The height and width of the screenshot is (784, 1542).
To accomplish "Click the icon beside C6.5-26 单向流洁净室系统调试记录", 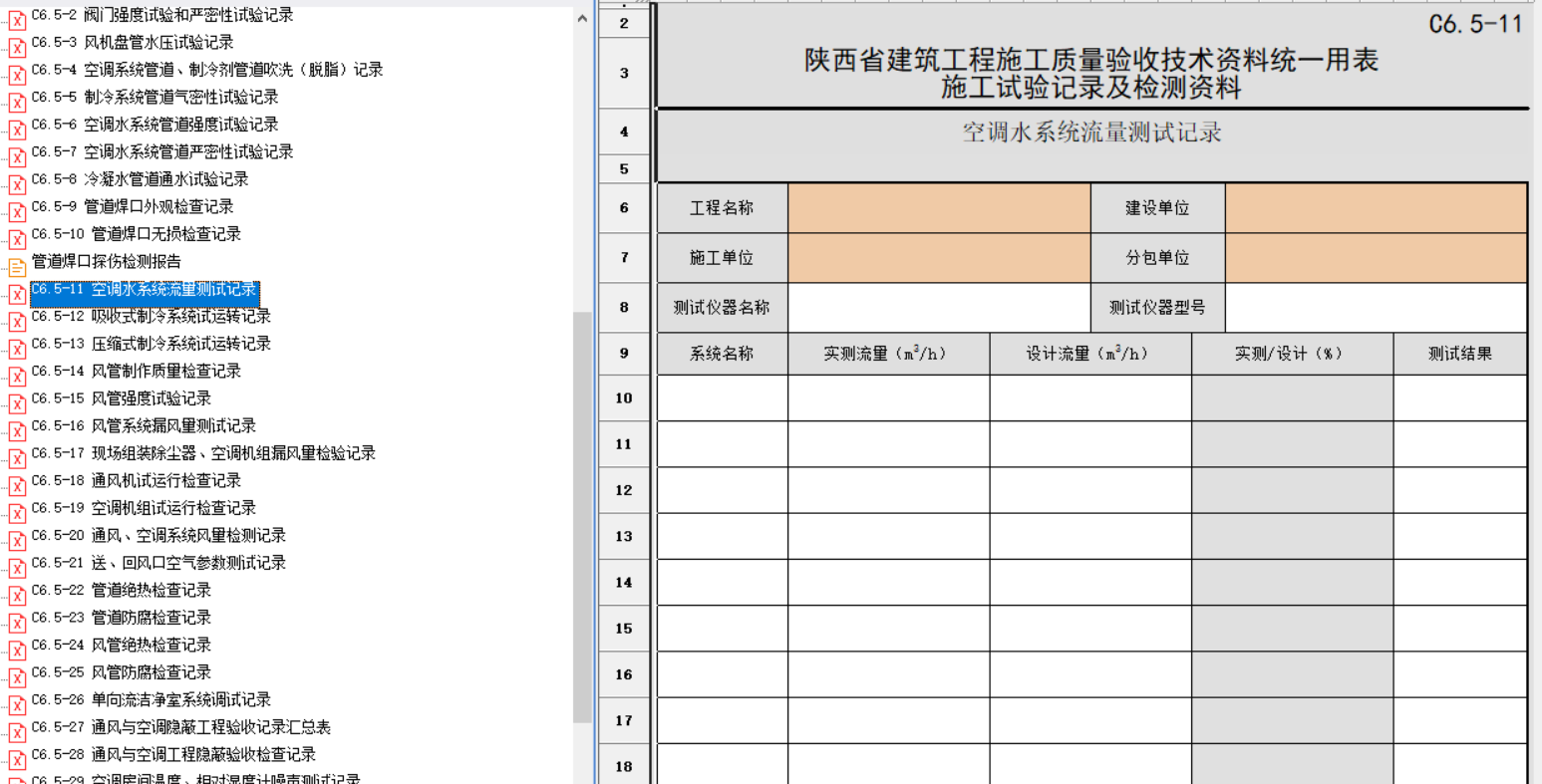I will tap(17, 704).
